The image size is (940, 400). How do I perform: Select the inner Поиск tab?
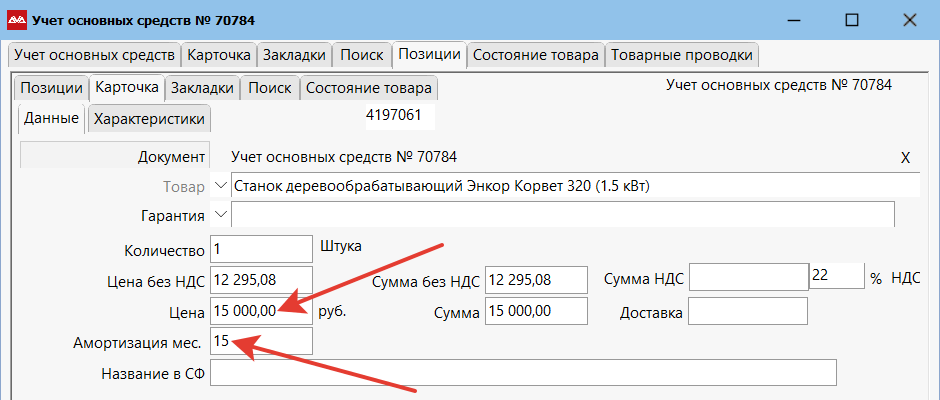[269, 88]
